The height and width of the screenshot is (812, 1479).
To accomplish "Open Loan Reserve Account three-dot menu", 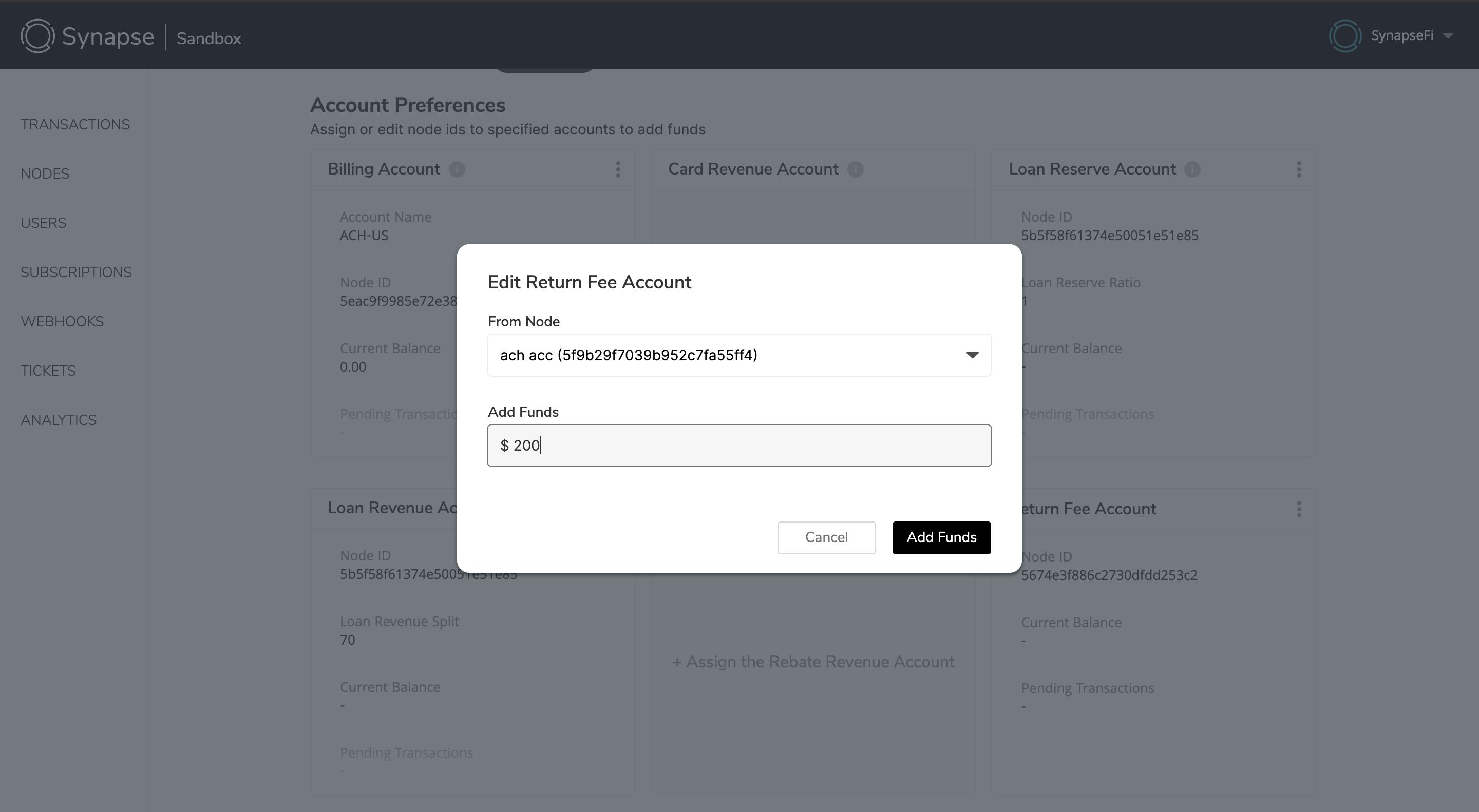I will click(x=1299, y=169).
